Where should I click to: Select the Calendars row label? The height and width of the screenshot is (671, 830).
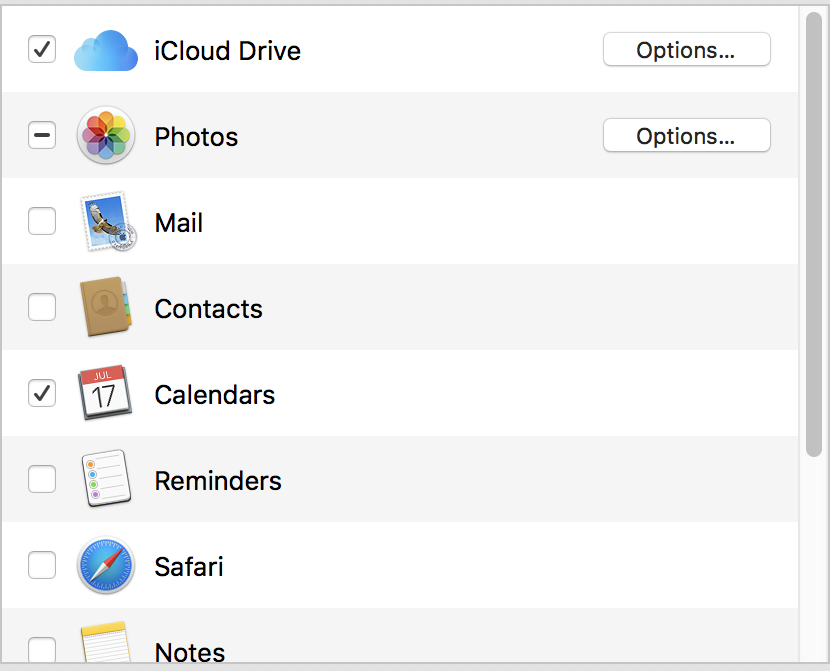(214, 395)
